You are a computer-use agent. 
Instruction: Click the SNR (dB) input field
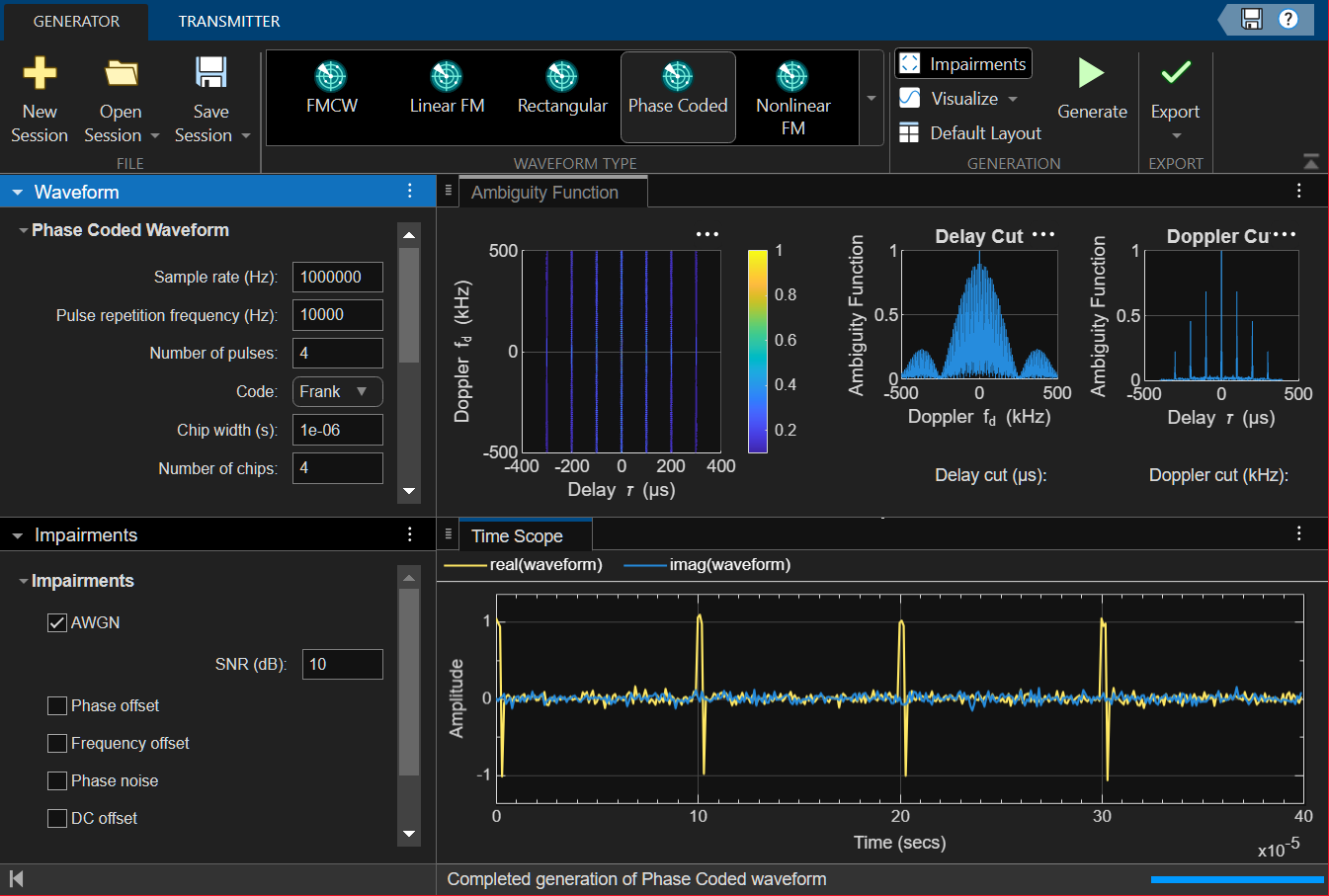pos(342,665)
